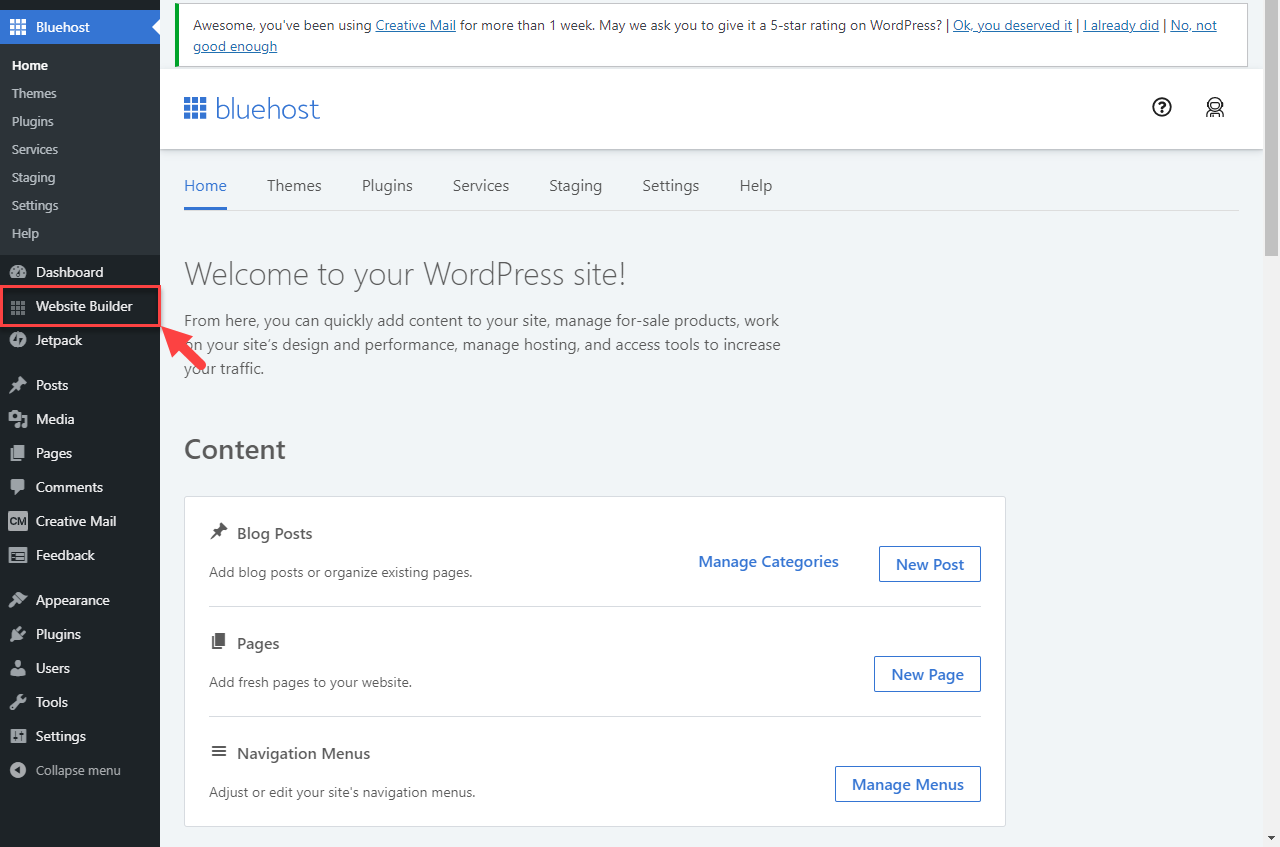Open the account avatar icon in header

[1215, 108]
